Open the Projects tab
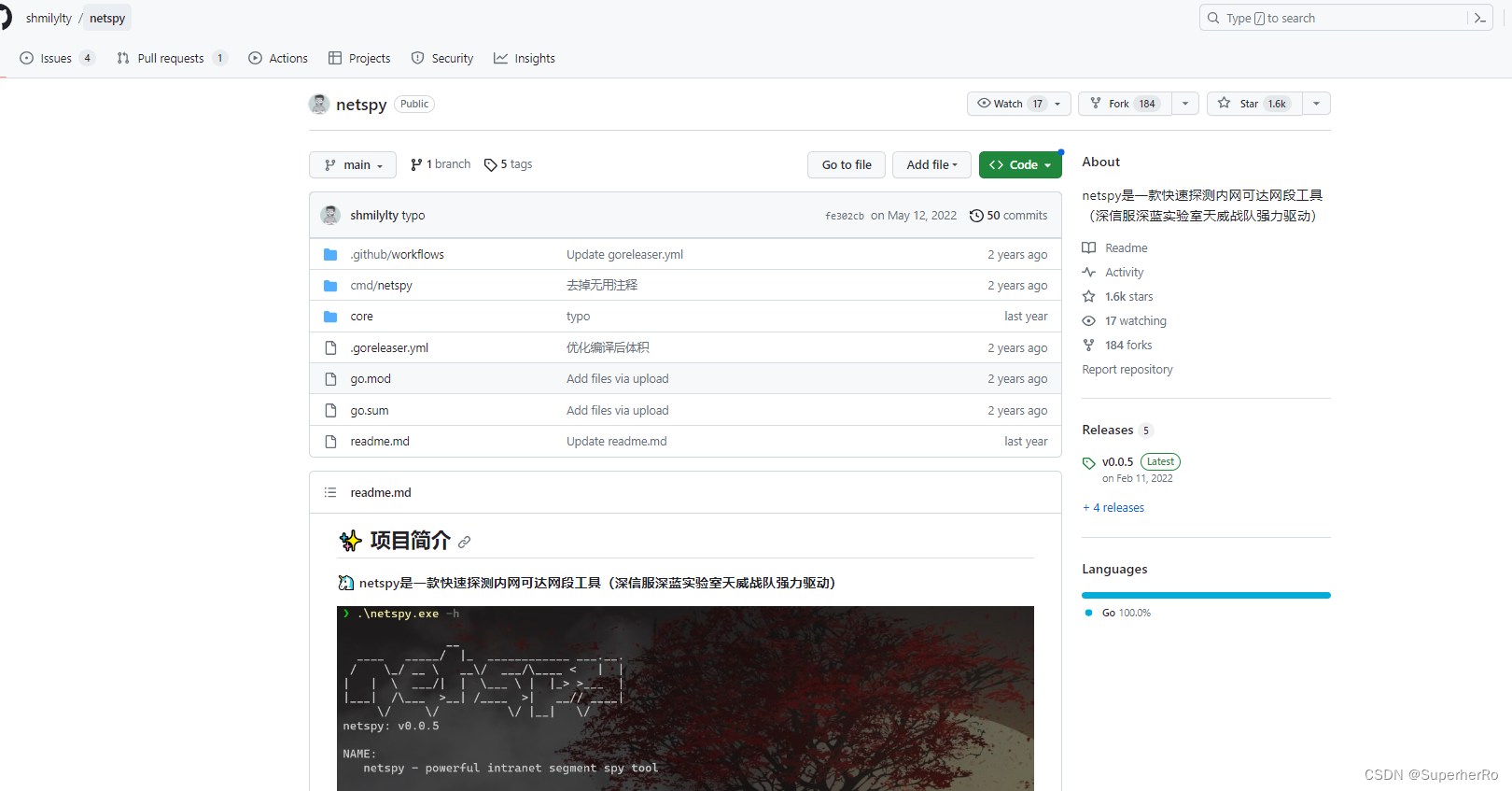This screenshot has width=1512, height=791. [359, 58]
